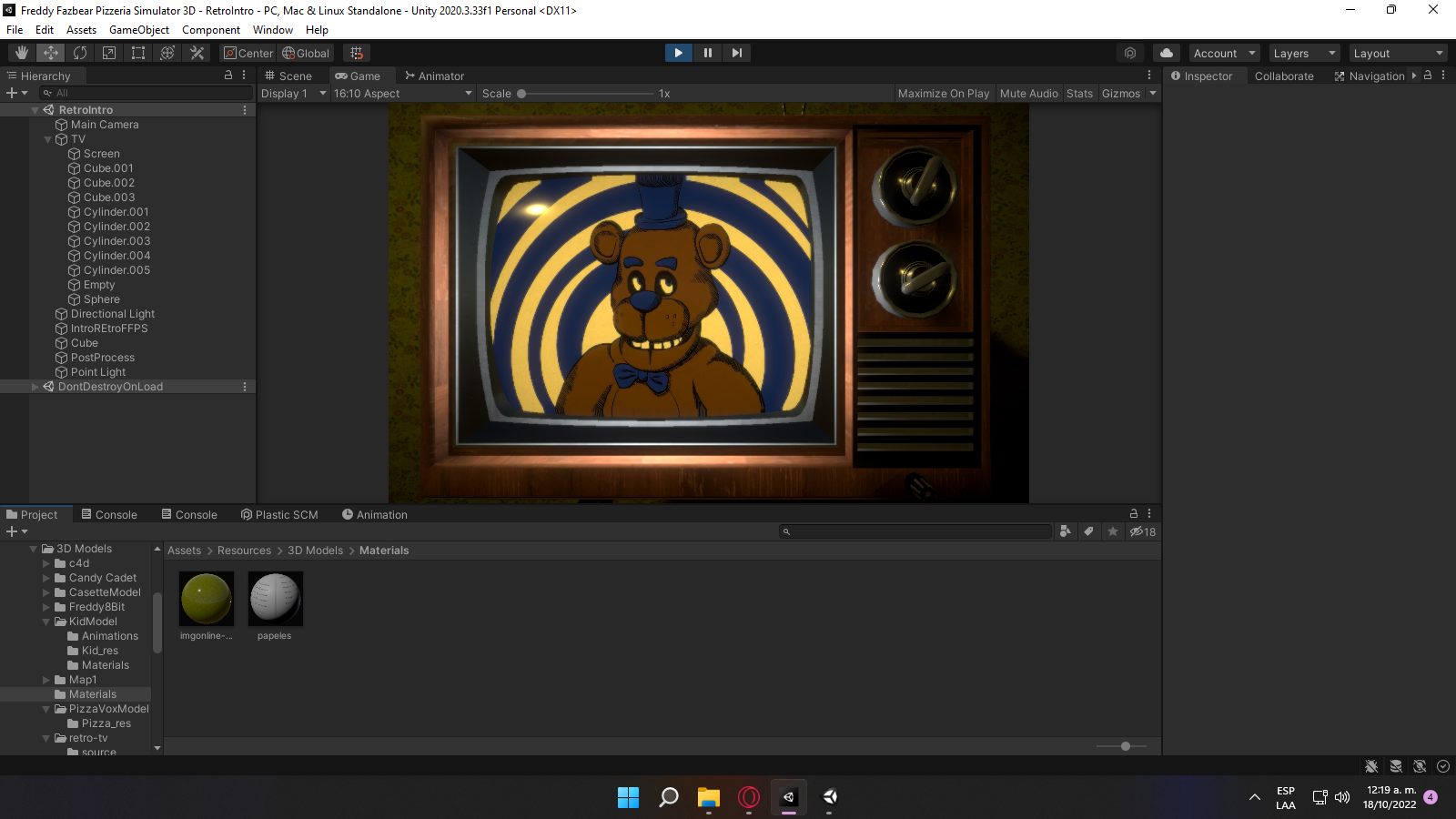Select the Rect transform tool

pos(138,53)
